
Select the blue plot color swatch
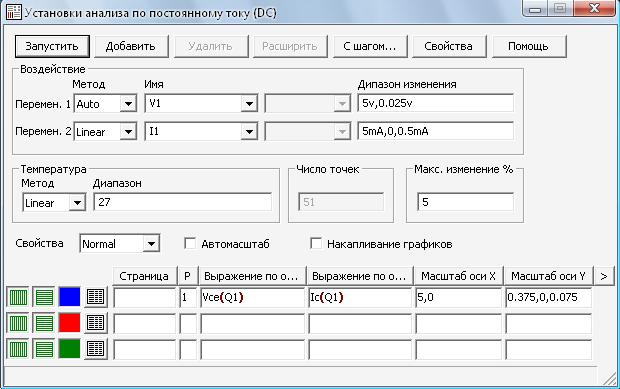coord(70,297)
